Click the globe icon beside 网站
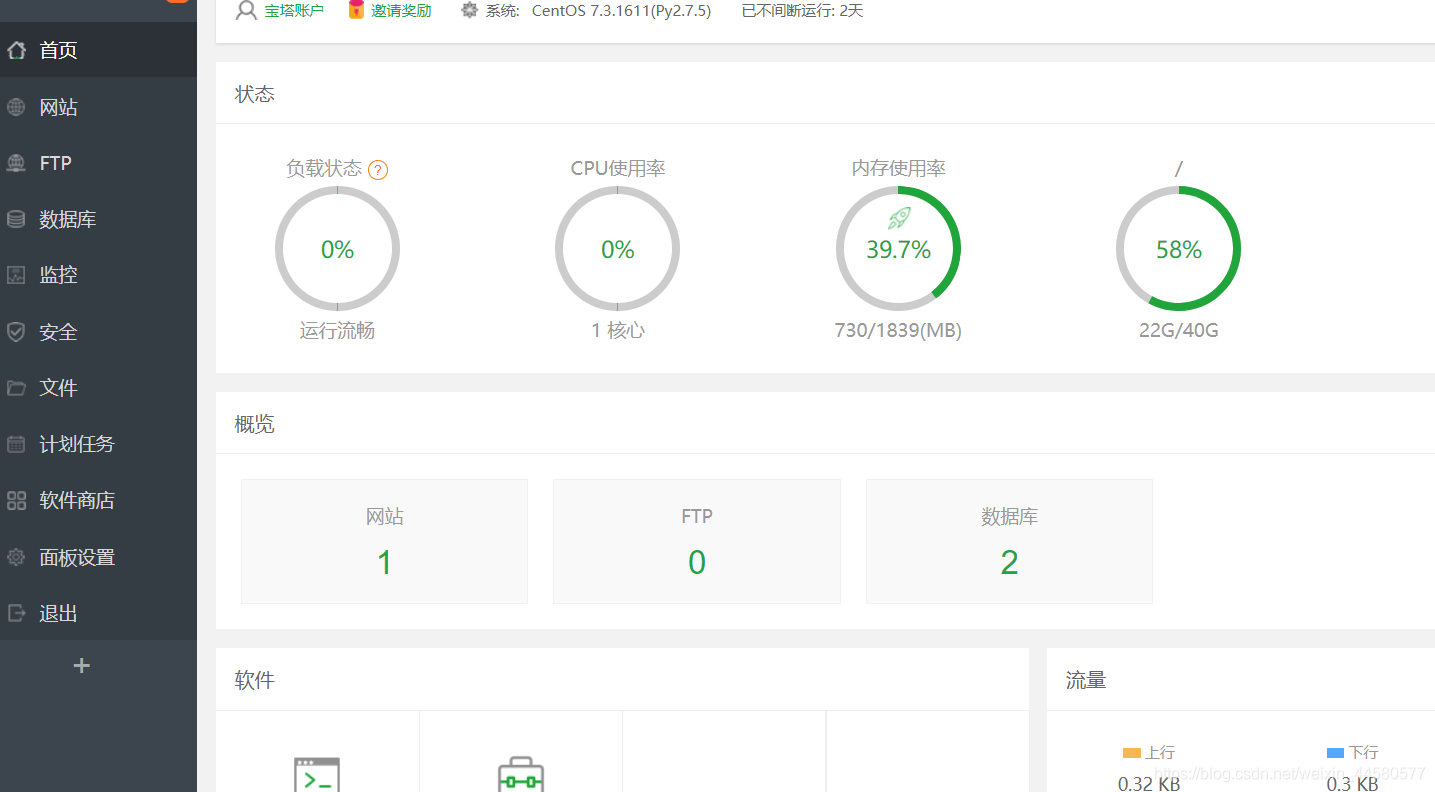Viewport: 1435px width, 792px height. [x=16, y=107]
